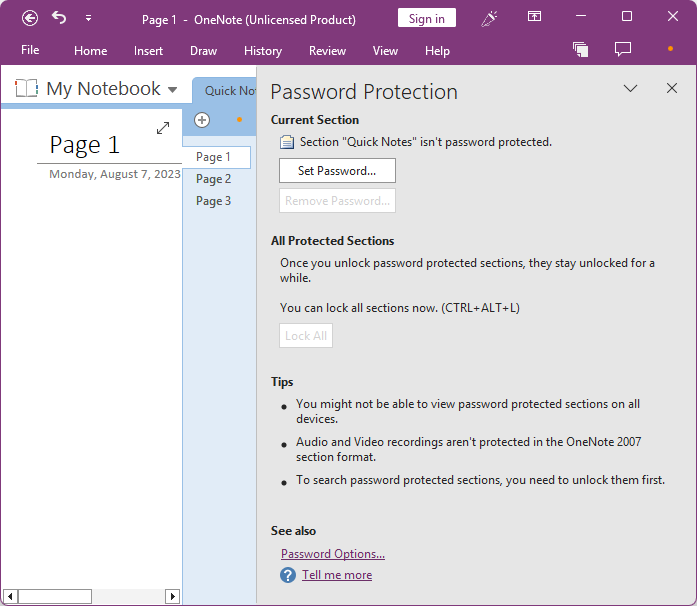Expand the My Notebook dropdown
Screen dimensions: 697x606
[173, 90]
